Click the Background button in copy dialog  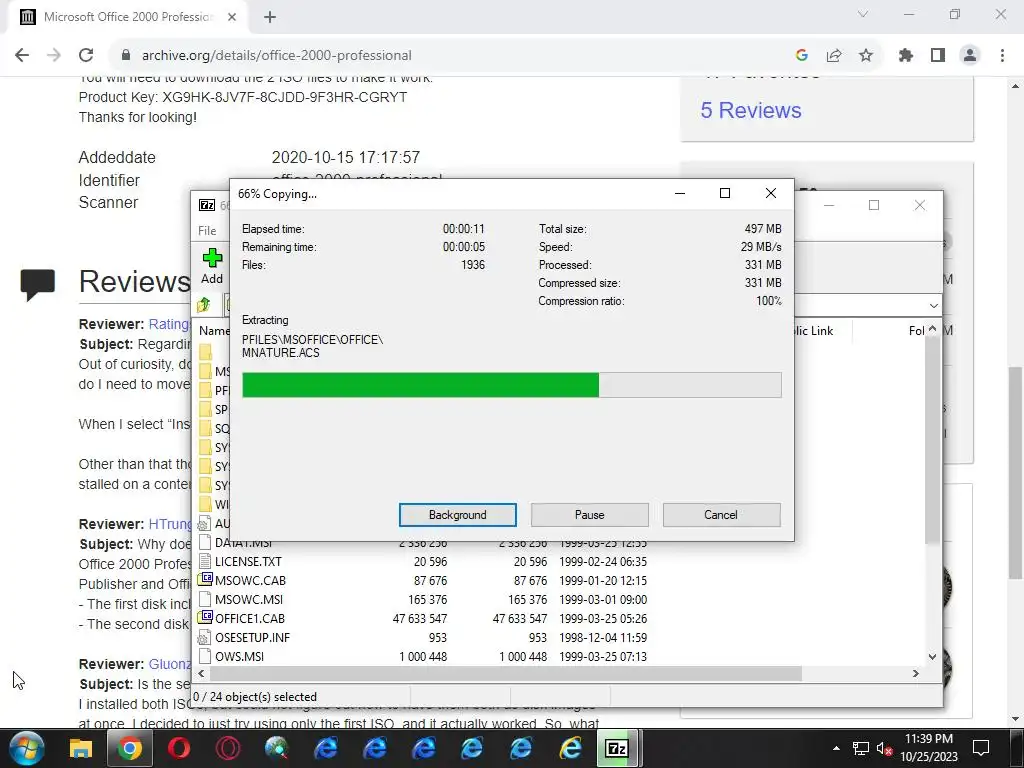[457, 515]
